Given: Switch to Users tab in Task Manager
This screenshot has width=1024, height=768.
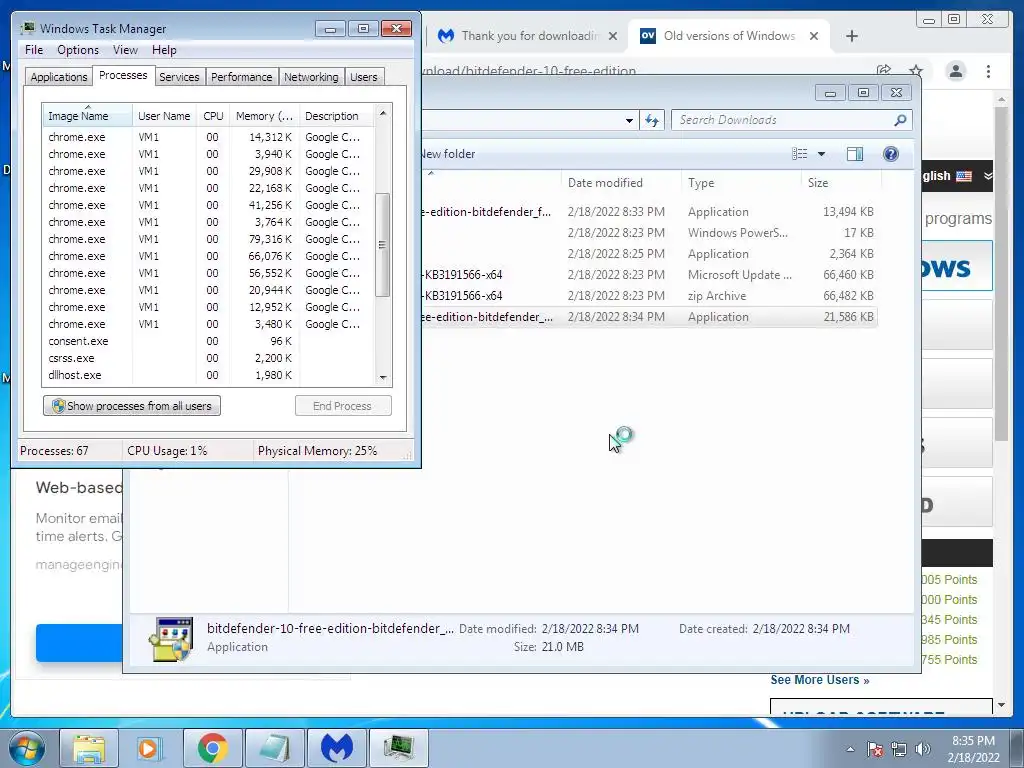Looking at the screenshot, I should click(364, 77).
